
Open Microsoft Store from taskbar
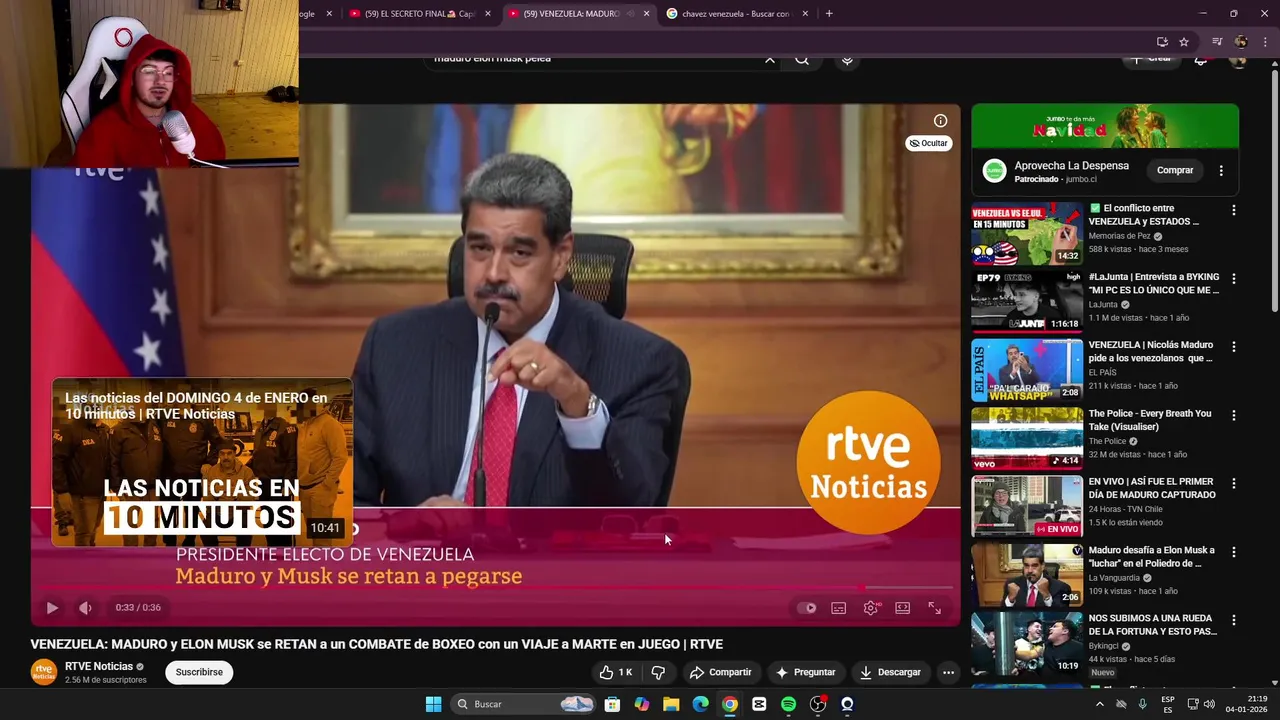click(x=612, y=704)
